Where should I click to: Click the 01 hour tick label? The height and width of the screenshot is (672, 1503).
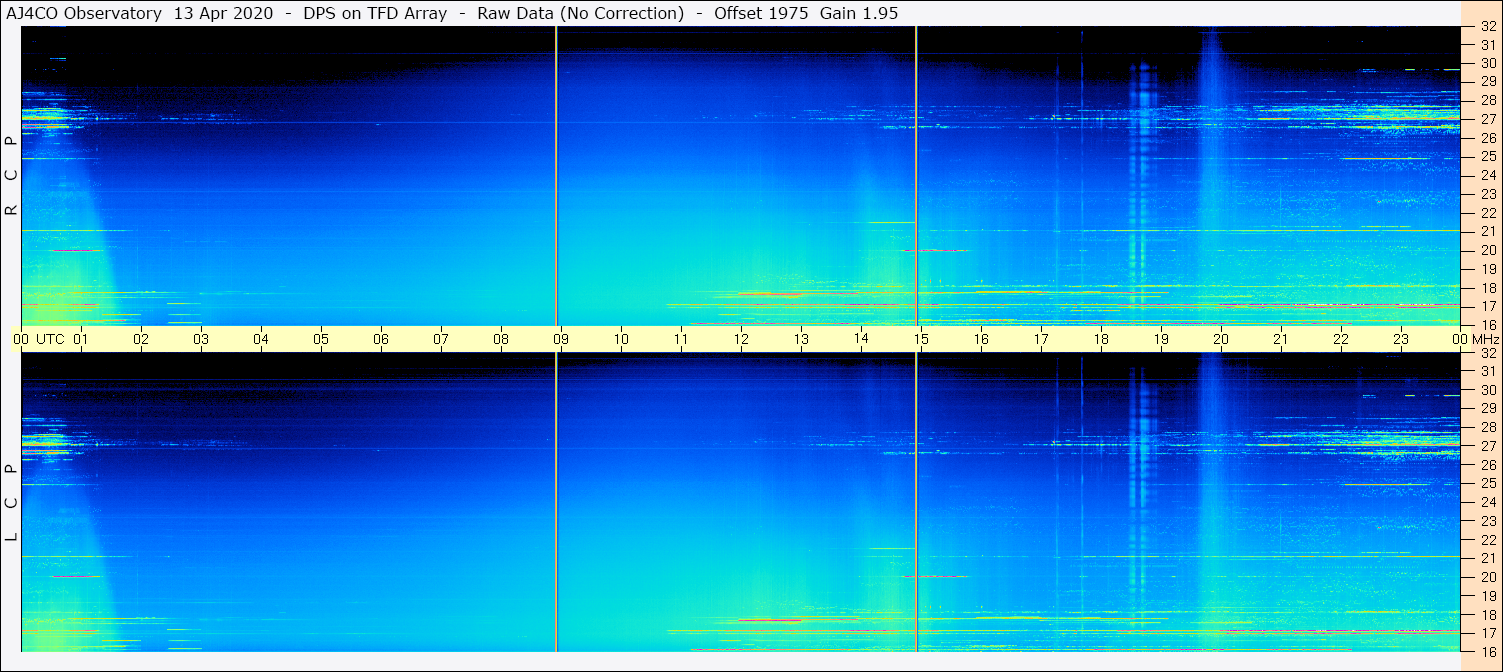coord(81,339)
